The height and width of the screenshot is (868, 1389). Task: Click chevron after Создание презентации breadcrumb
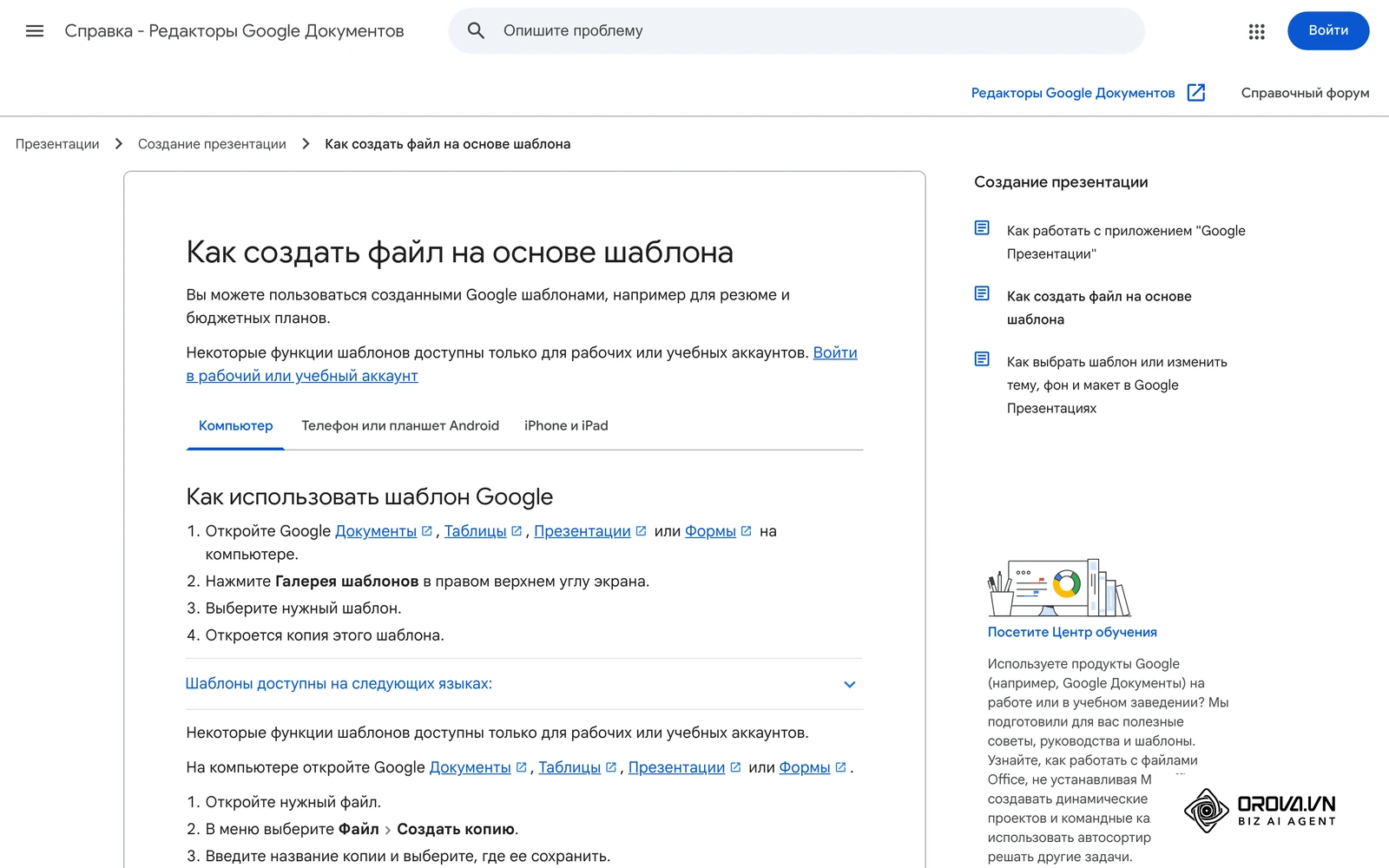(x=306, y=144)
